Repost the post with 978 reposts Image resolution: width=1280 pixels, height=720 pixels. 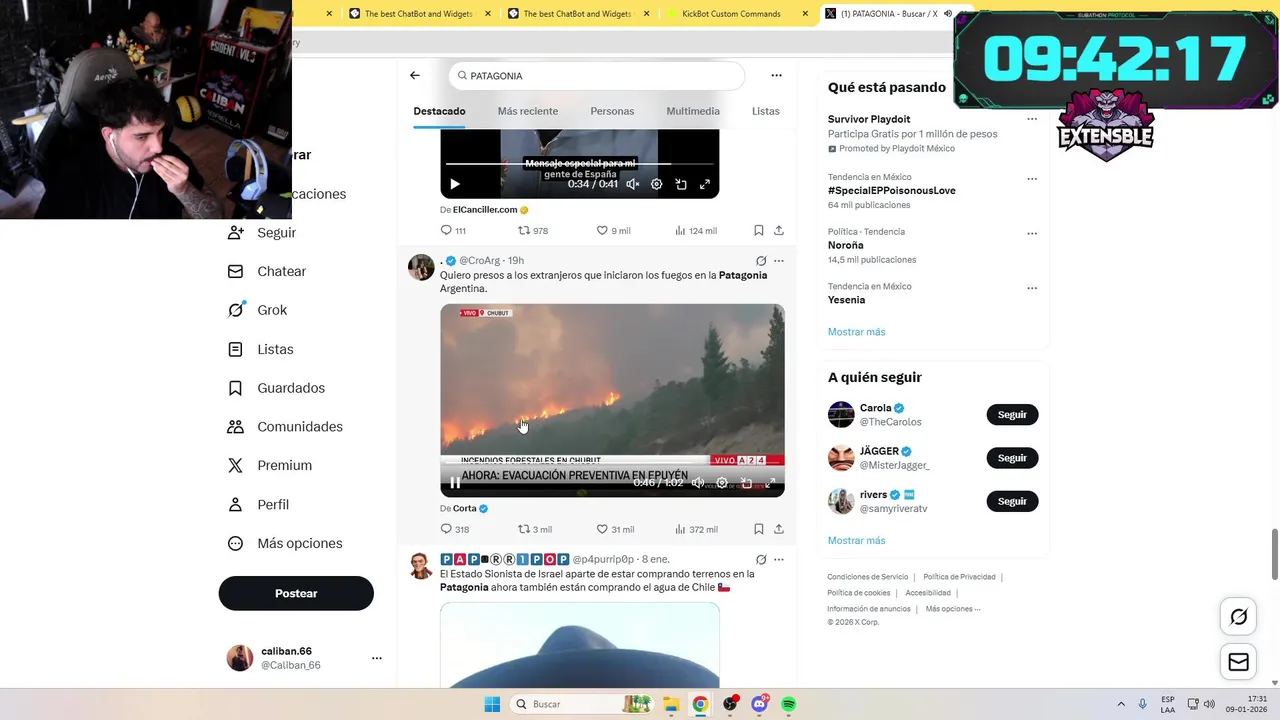coord(532,231)
